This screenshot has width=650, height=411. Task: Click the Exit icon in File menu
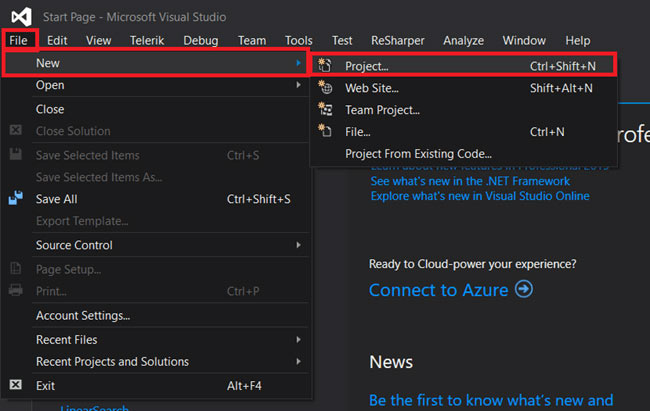[15, 385]
